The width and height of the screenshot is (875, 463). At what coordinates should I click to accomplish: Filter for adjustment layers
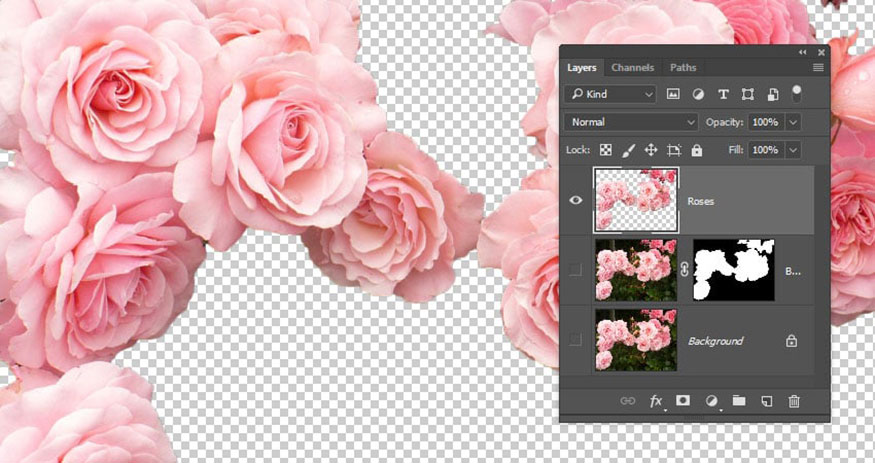(x=698, y=94)
